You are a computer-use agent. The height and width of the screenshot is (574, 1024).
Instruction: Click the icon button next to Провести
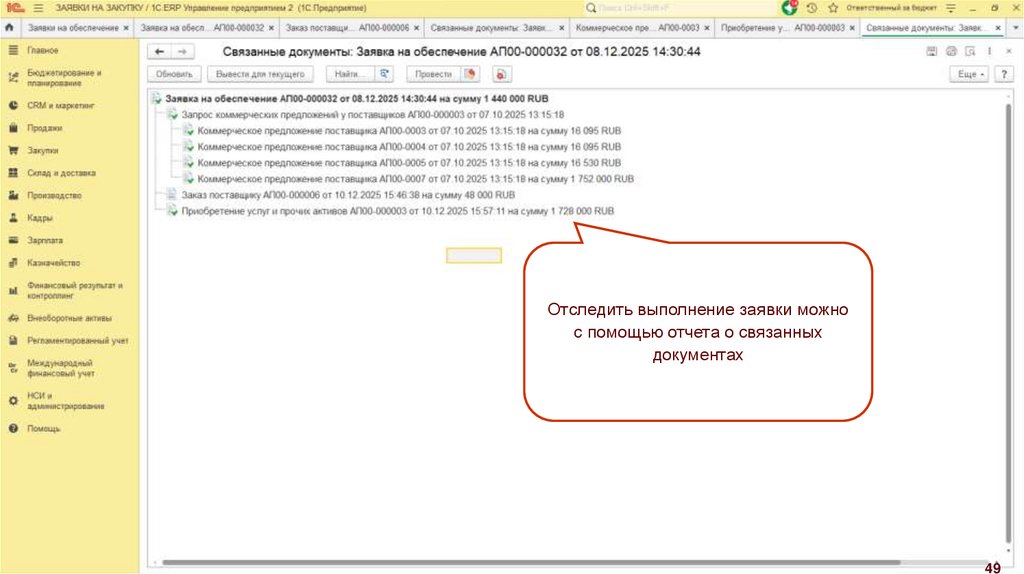point(470,74)
